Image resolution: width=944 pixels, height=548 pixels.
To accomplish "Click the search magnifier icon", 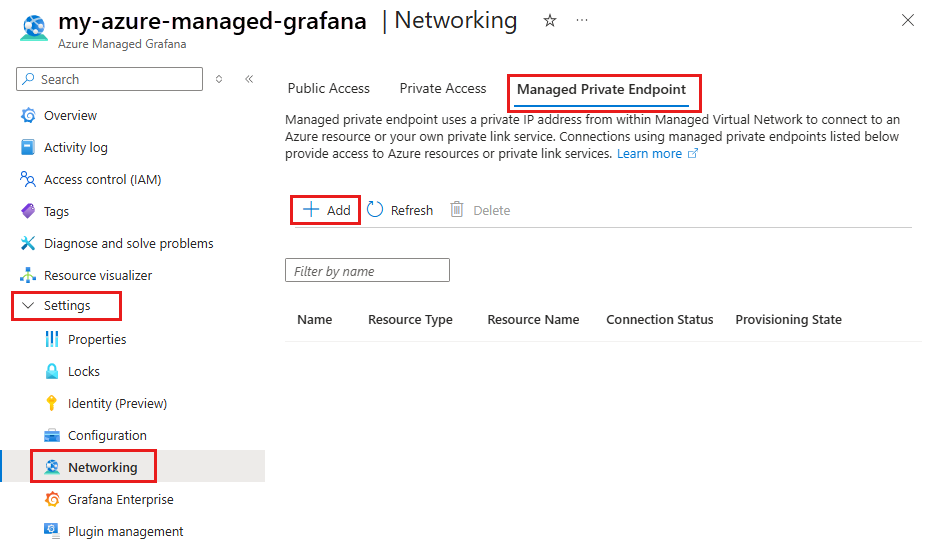I will click(28, 79).
